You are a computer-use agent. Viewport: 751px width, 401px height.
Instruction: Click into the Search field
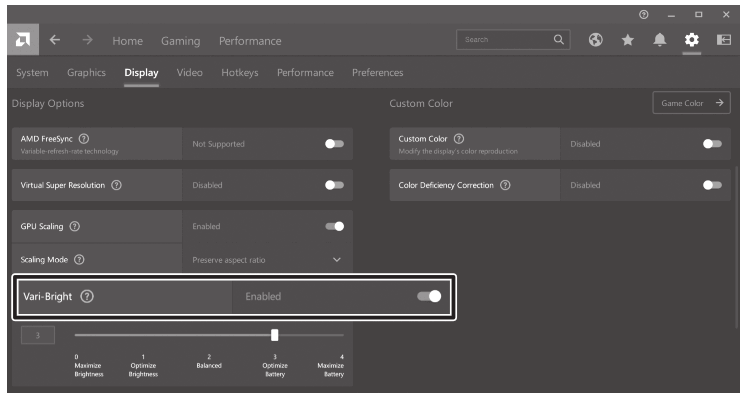tap(503, 41)
